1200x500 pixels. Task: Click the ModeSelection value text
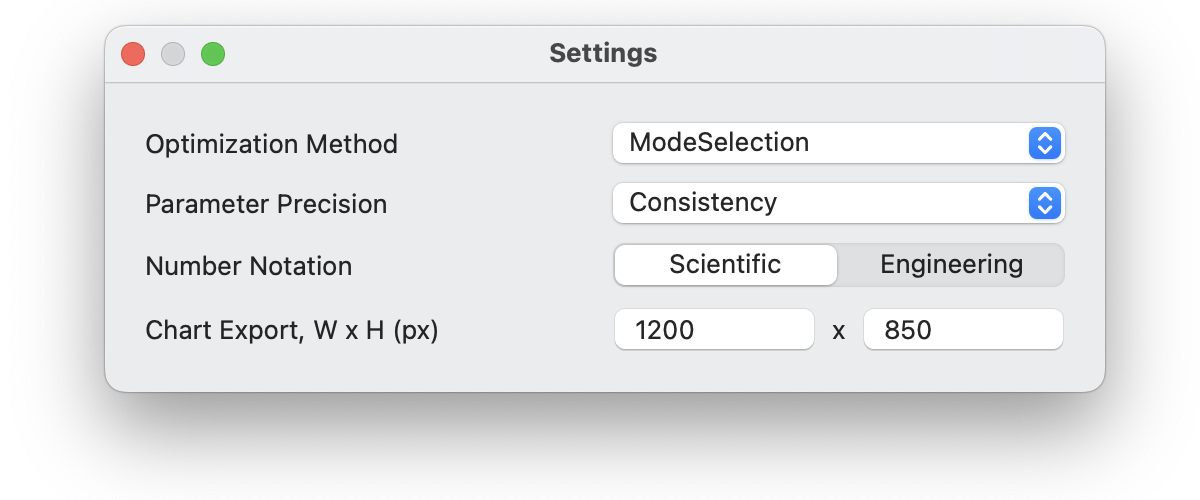pos(719,143)
